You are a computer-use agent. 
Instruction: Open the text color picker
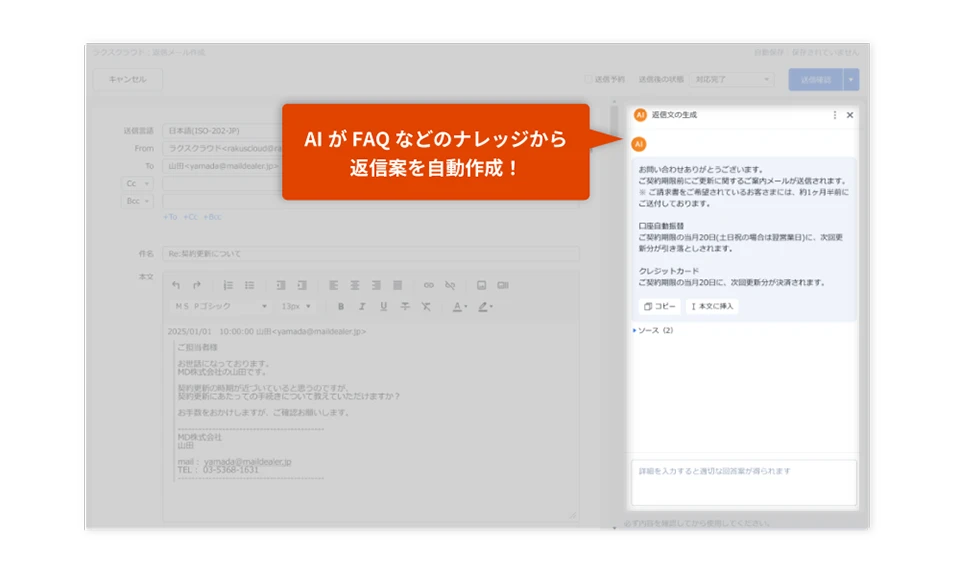point(456,306)
